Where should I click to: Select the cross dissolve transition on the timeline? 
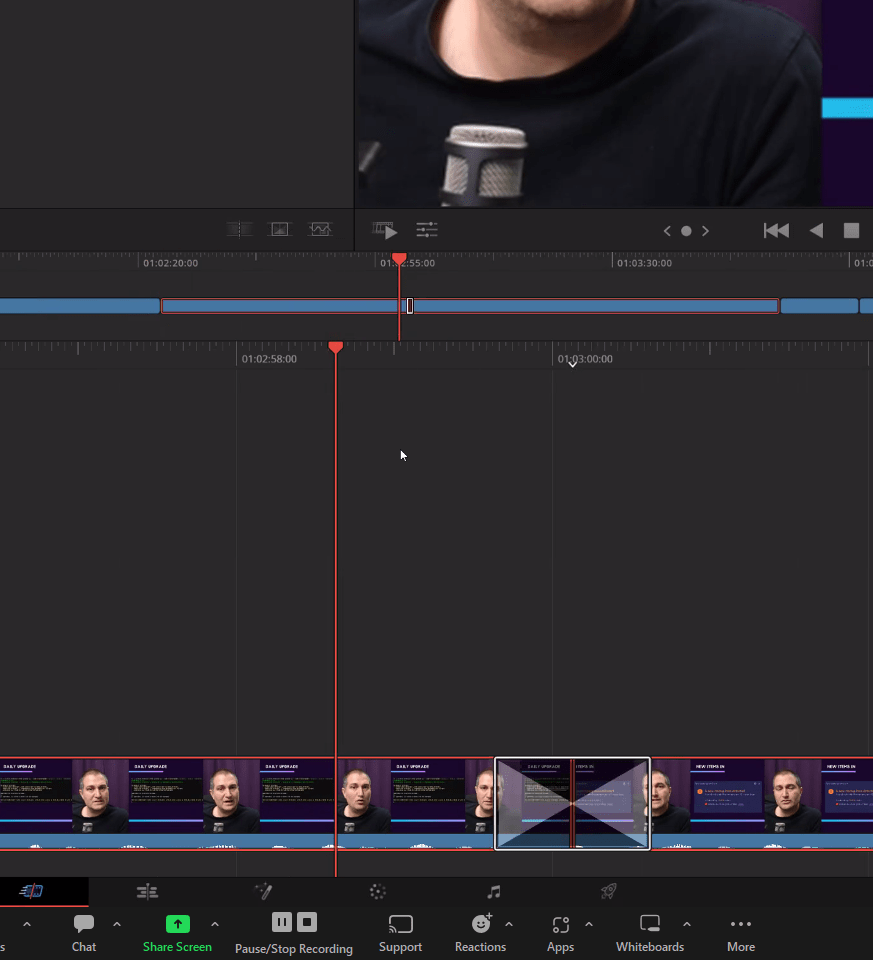click(572, 803)
